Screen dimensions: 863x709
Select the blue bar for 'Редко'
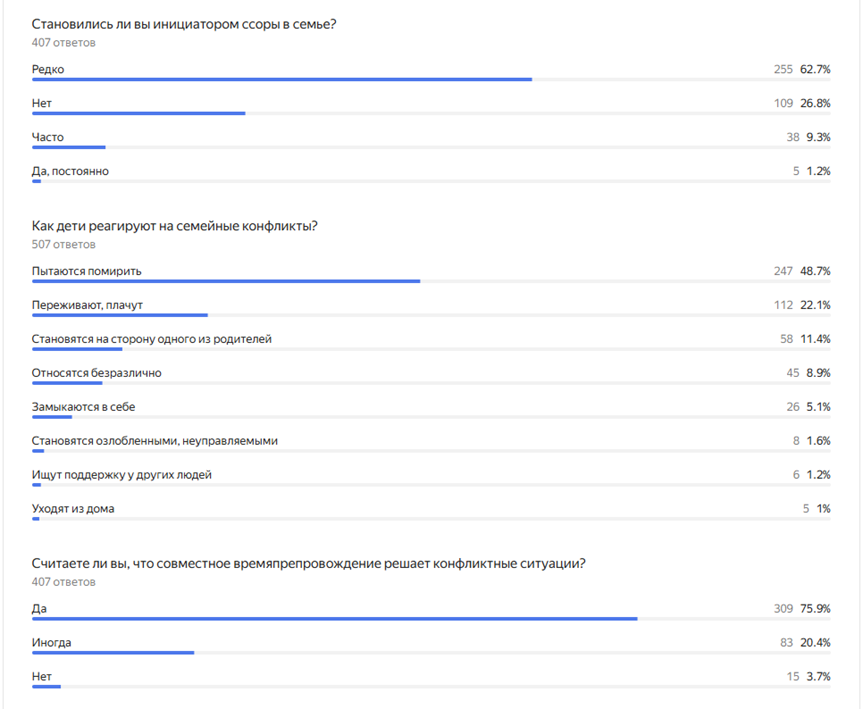tap(282, 80)
